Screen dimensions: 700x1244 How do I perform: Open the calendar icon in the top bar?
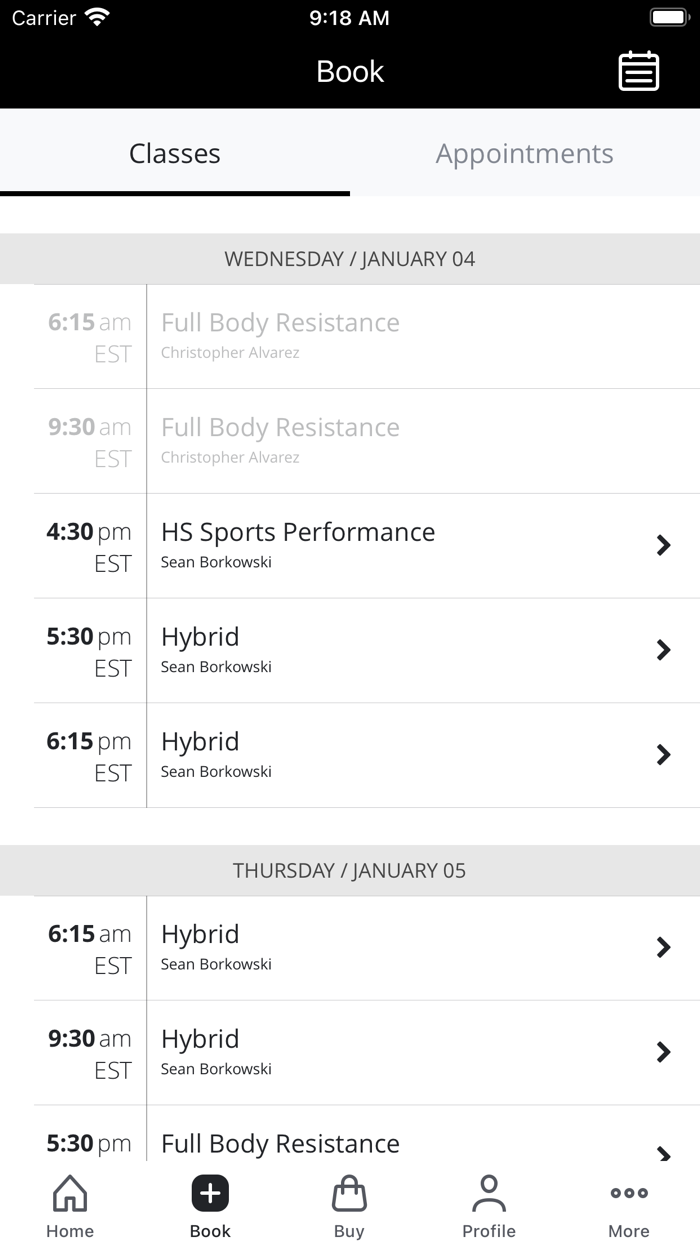[639, 71]
